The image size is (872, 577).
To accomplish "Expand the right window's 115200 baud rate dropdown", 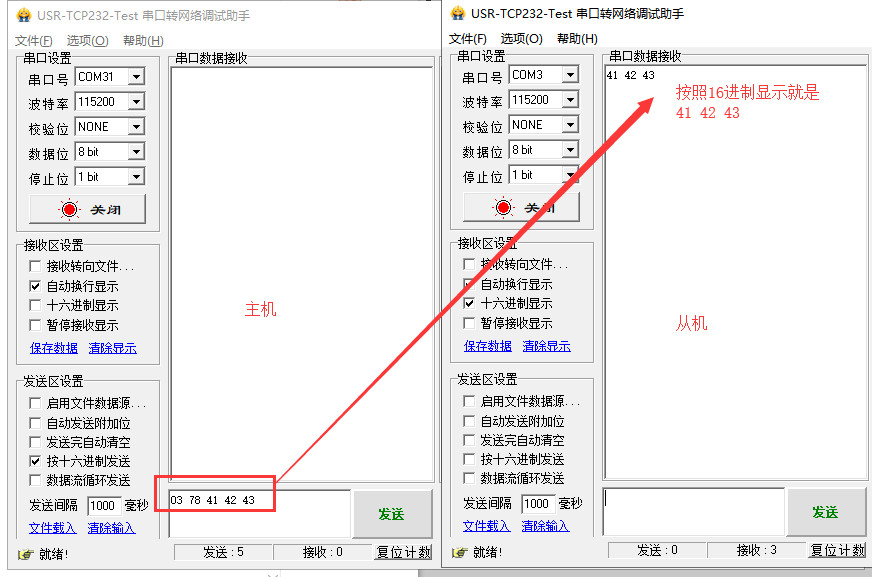I will coord(570,100).
